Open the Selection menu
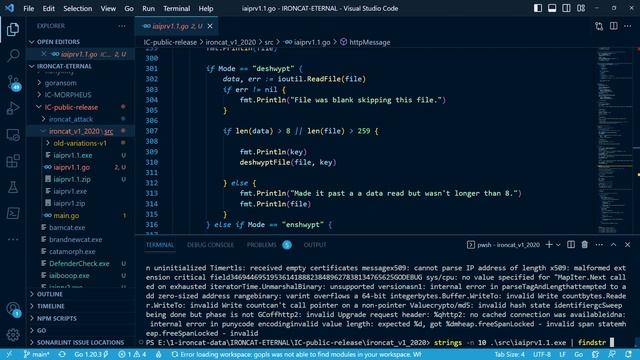 78,8
